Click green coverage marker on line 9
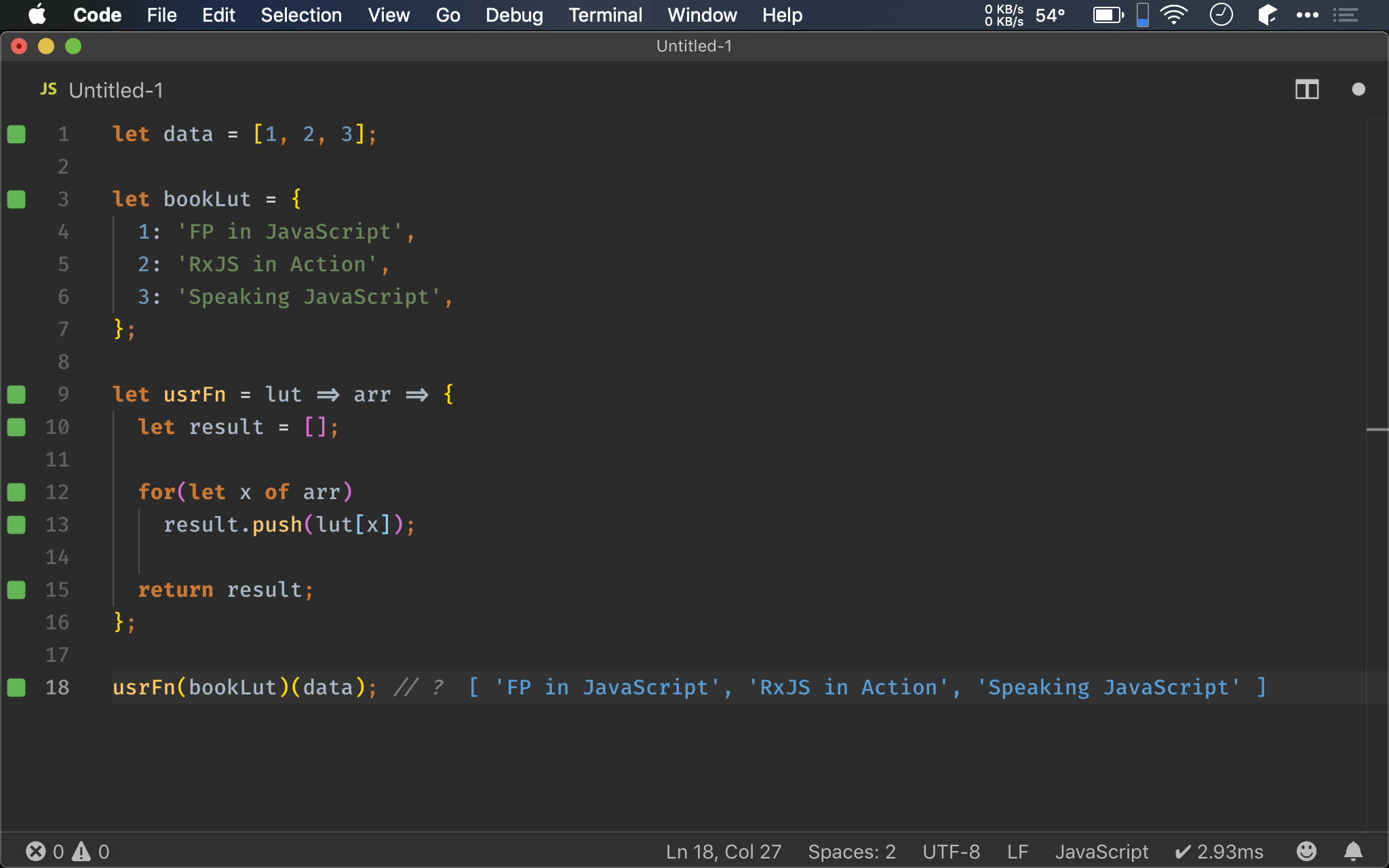1389x868 pixels. [16, 395]
